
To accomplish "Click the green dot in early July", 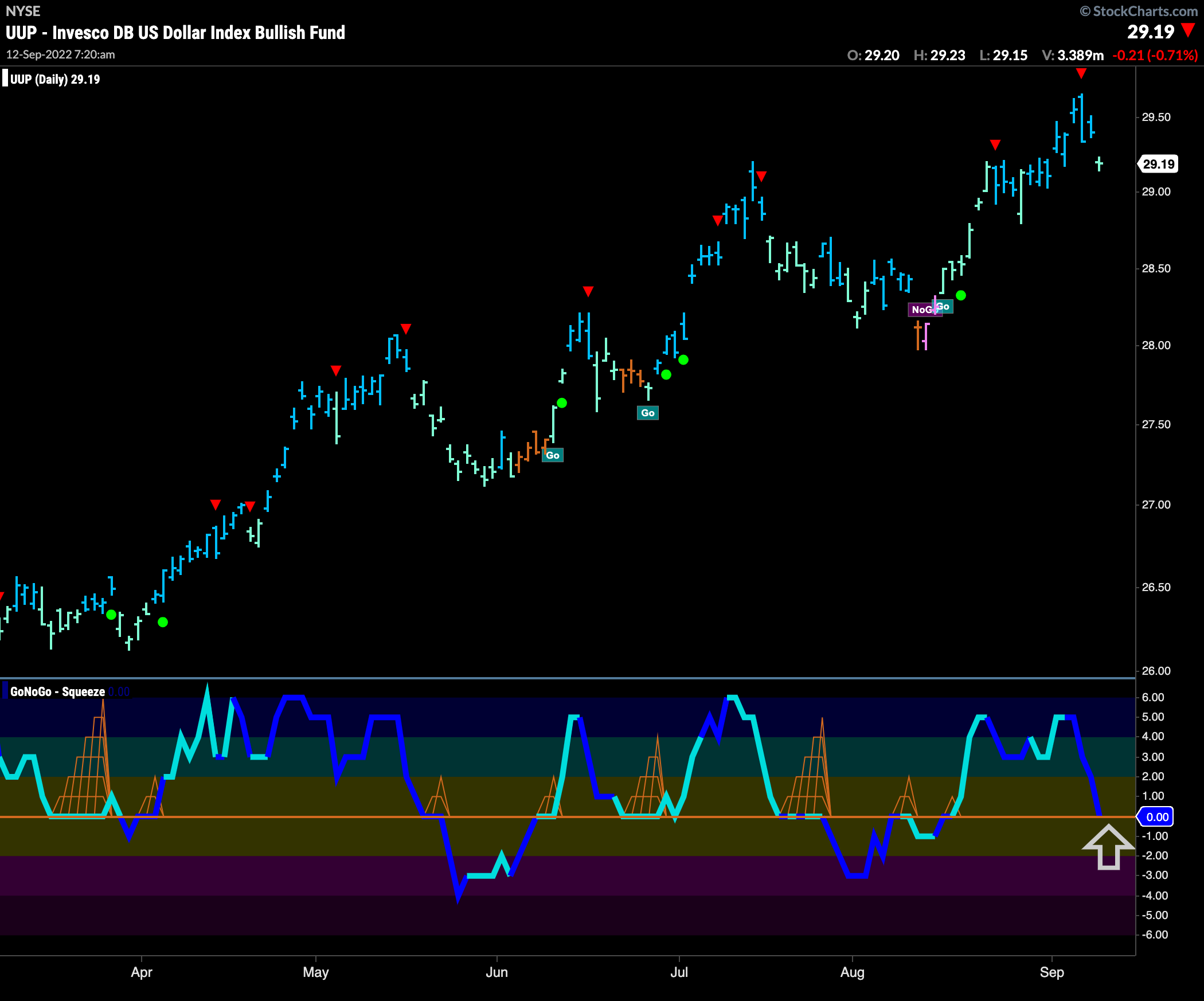I will pos(683,360).
